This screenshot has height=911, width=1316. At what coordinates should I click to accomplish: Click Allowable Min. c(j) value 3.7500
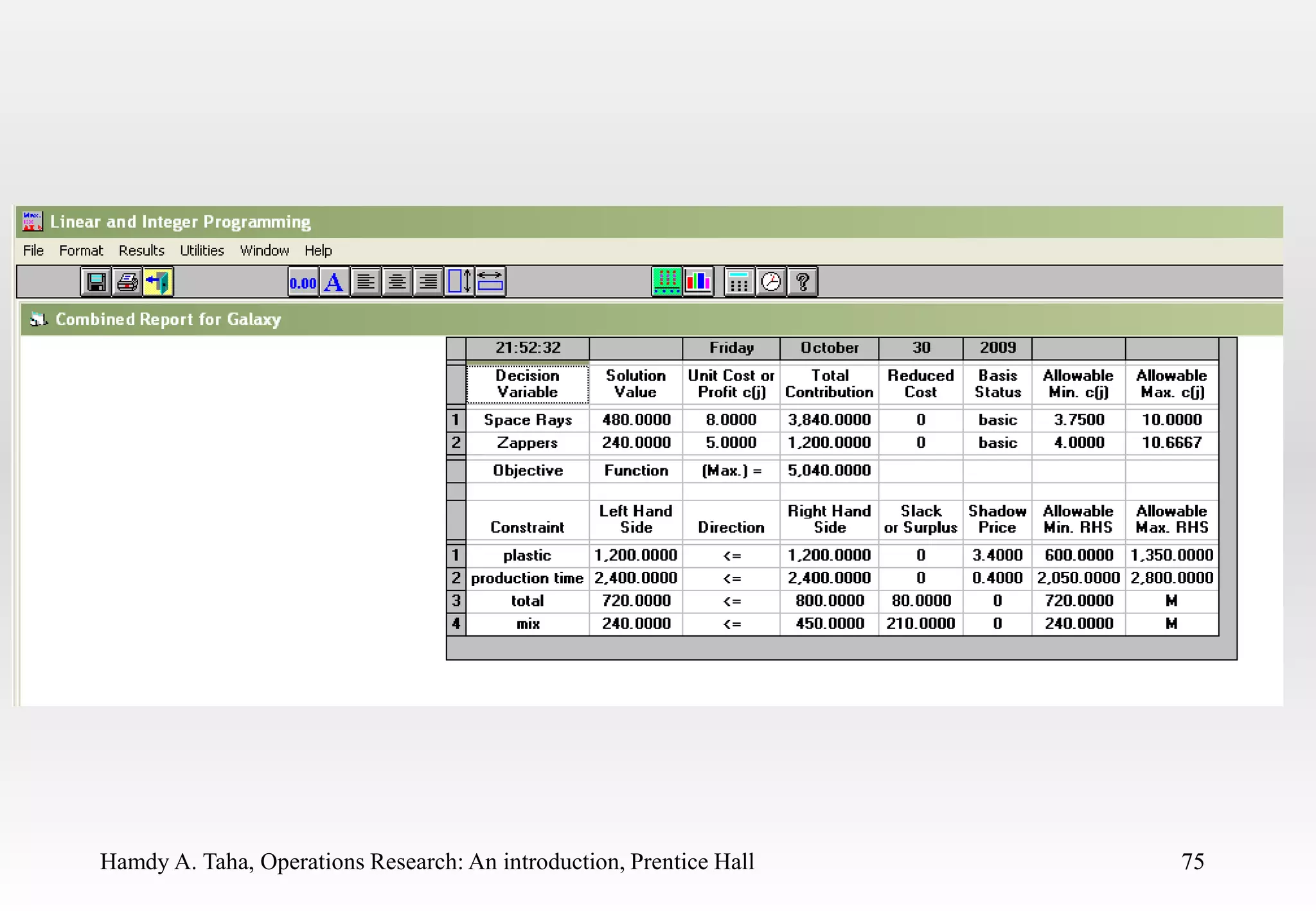click(1079, 420)
